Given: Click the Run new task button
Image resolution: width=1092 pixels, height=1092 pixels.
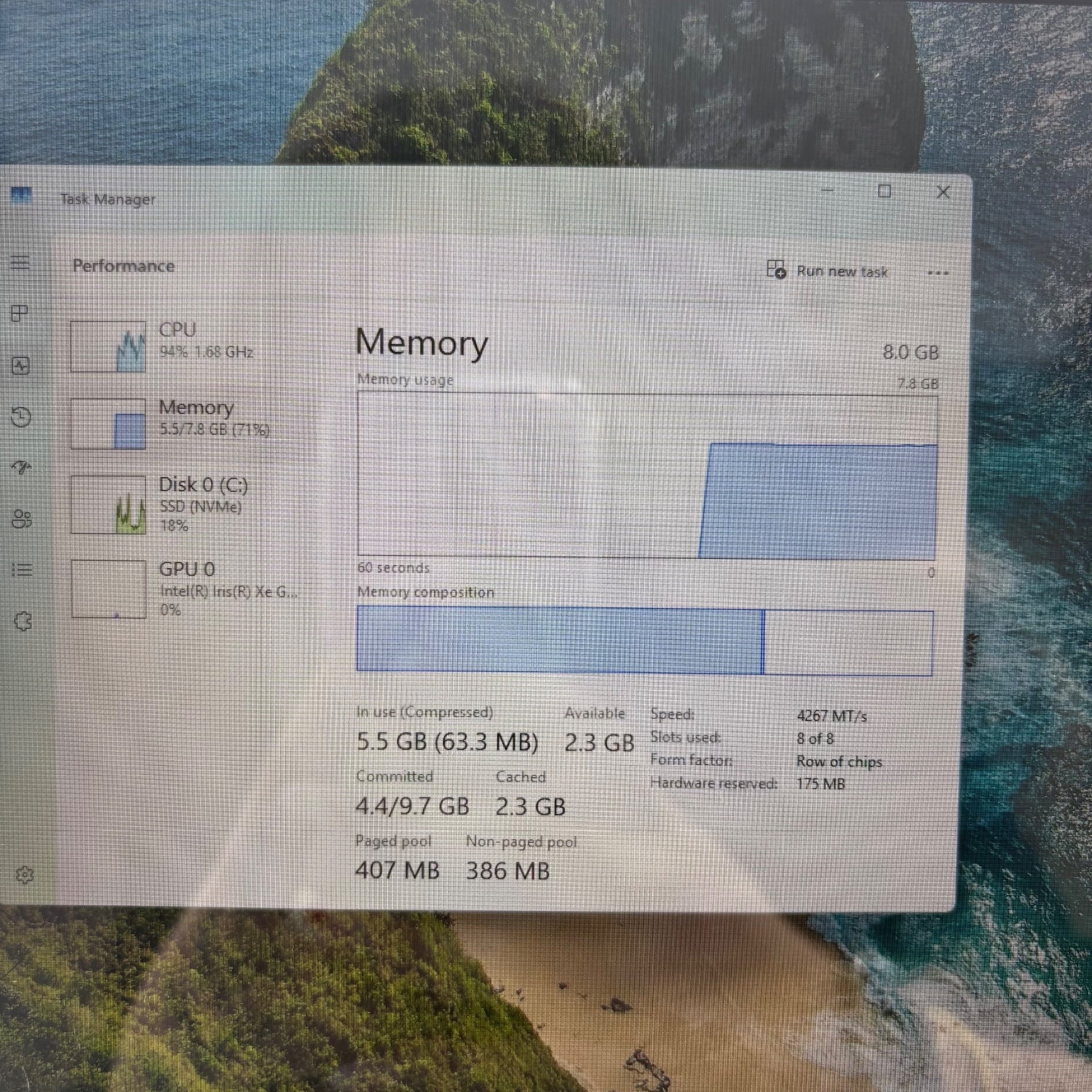Looking at the screenshot, I should point(828,271).
